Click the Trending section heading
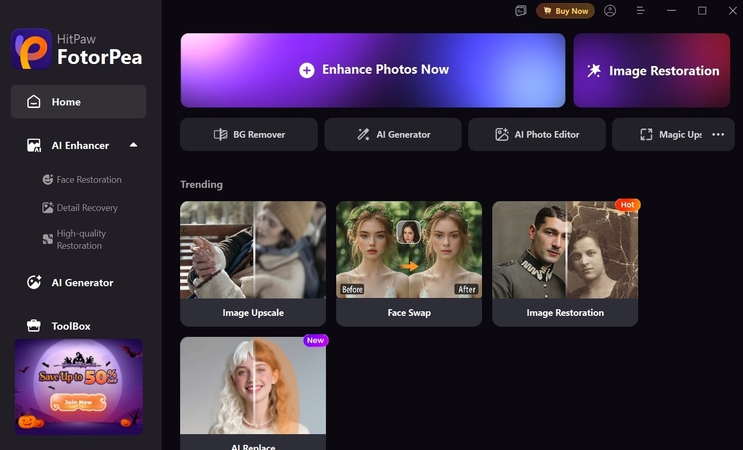The height and width of the screenshot is (450, 743). pyautogui.click(x=201, y=184)
